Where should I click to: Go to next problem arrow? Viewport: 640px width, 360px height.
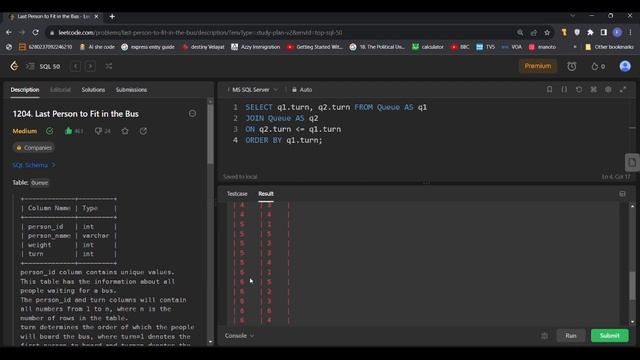click(90, 66)
